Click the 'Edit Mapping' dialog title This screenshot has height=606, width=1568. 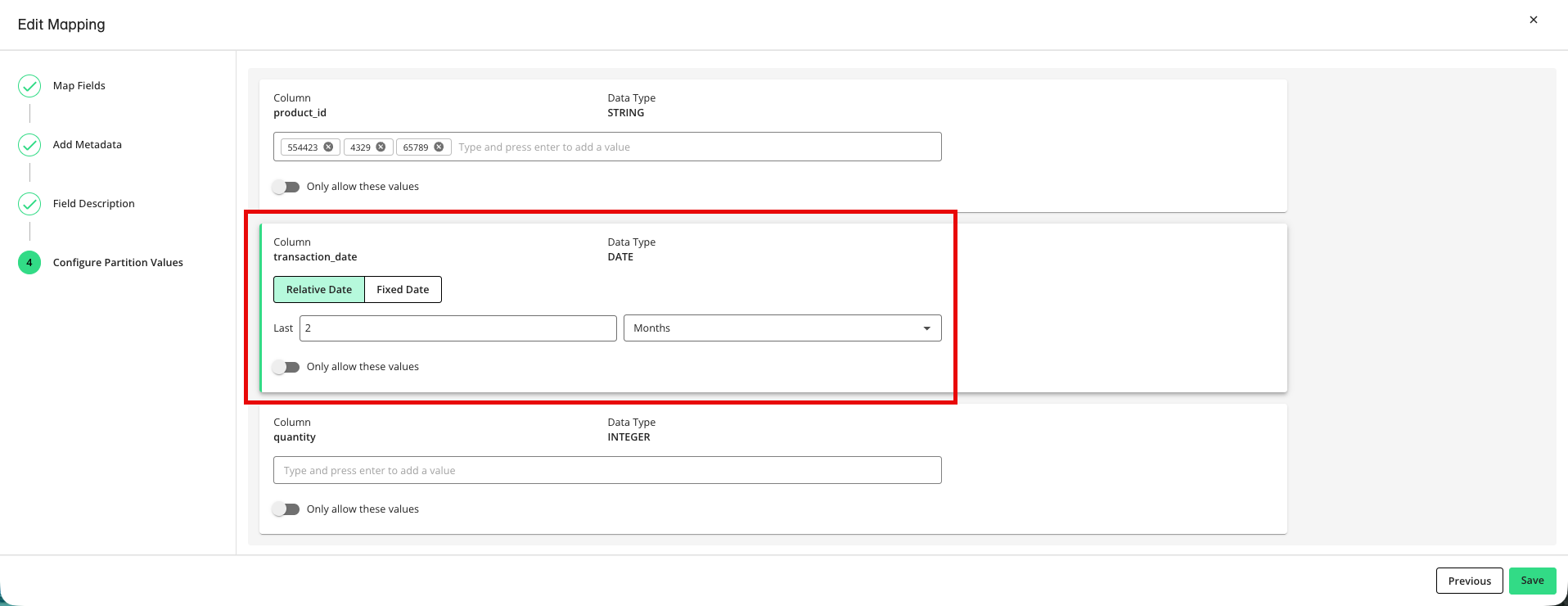pos(61,25)
